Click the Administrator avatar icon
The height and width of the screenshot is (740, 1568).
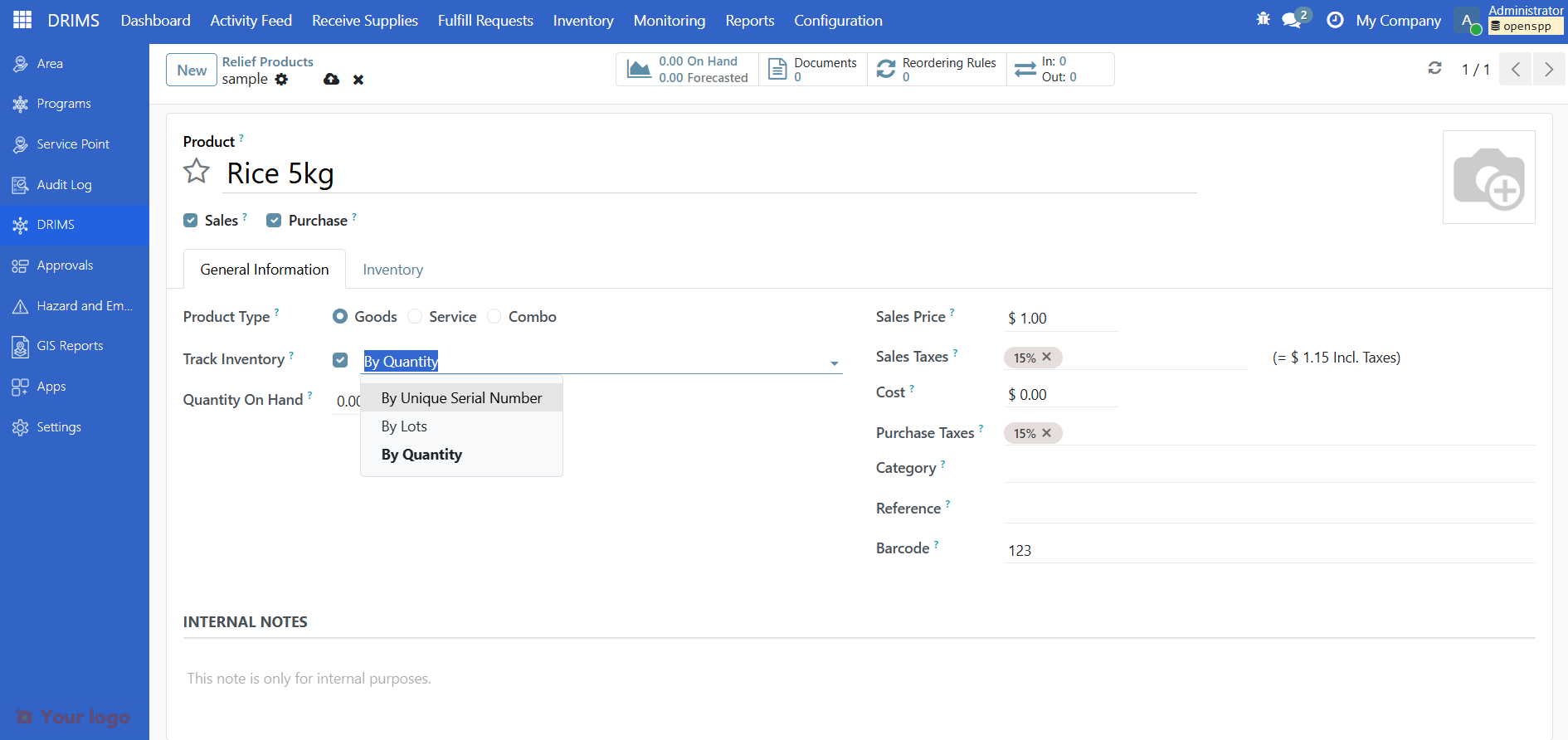[x=1467, y=21]
